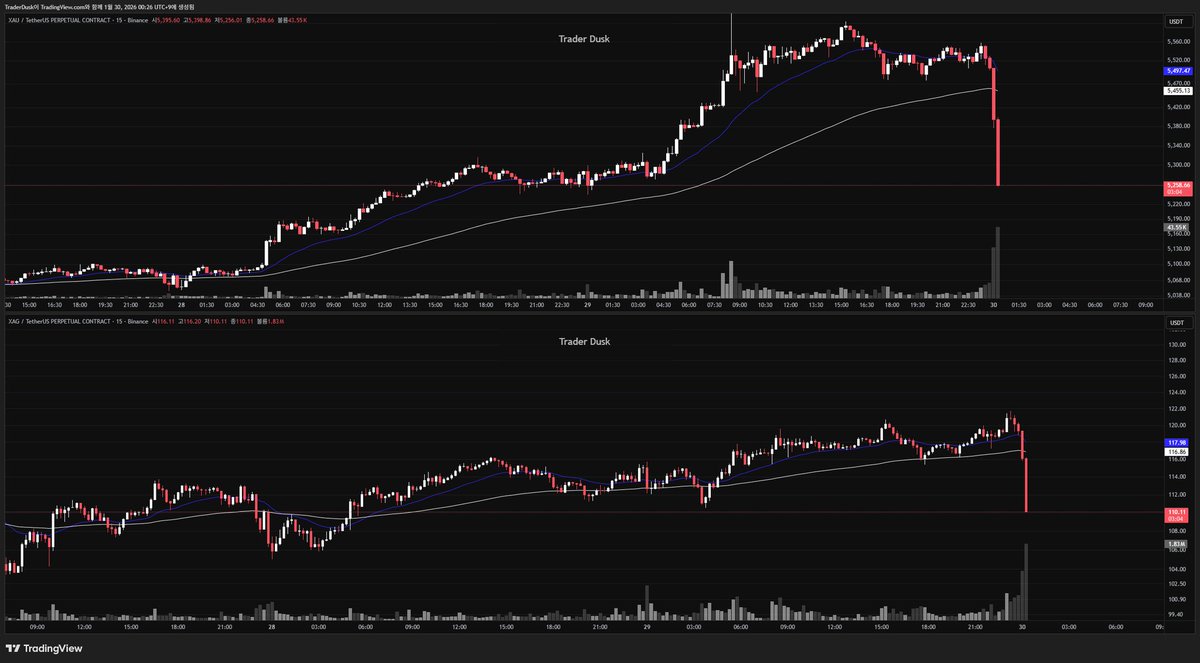Click tallest final volume bar on XAU chart
Screen dimensions: 1200x663
point(998,262)
